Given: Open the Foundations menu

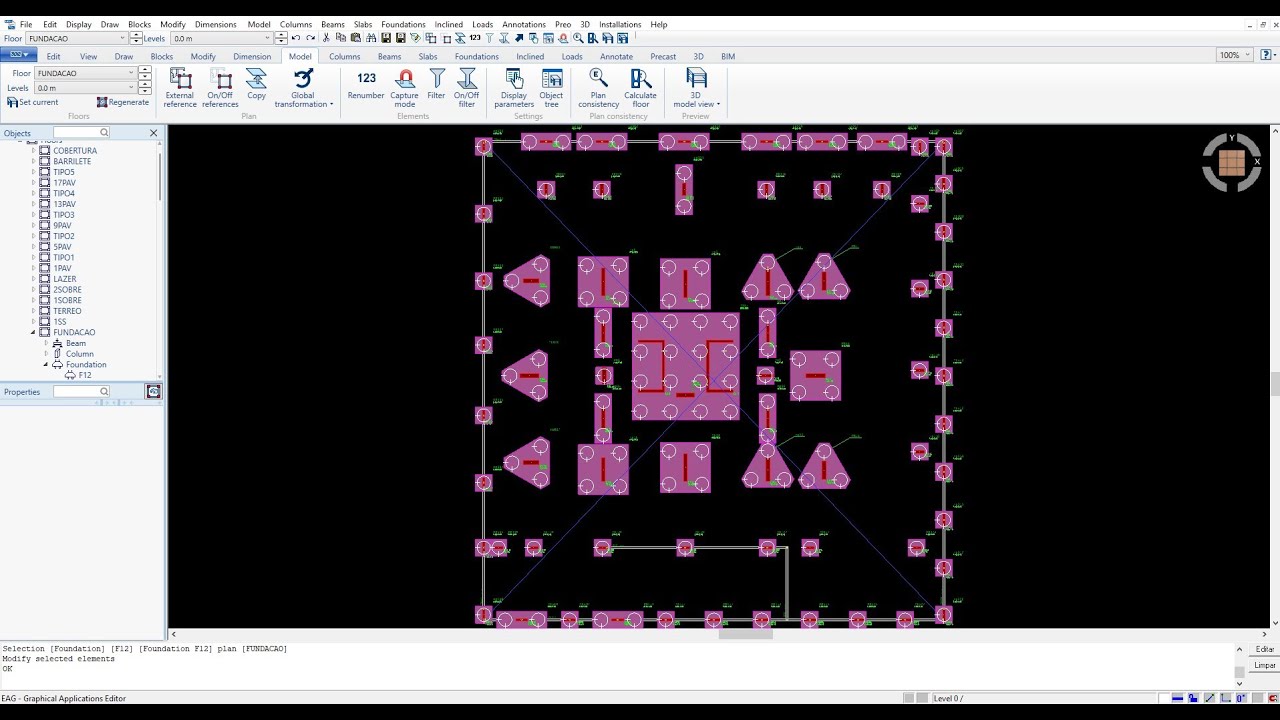Looking at the screenshot, I should (x=403, y=24).
